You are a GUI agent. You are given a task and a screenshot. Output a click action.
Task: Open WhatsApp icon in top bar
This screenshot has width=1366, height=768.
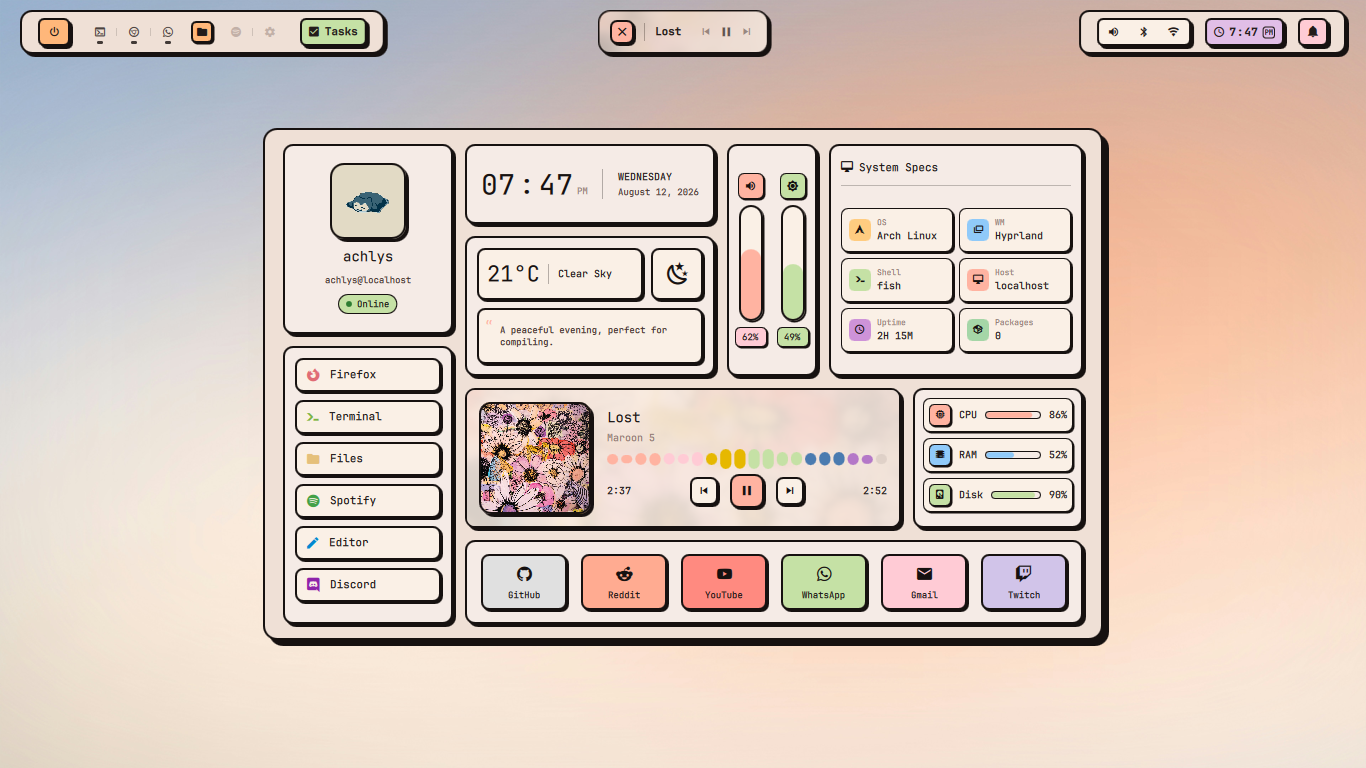(168, 32)
